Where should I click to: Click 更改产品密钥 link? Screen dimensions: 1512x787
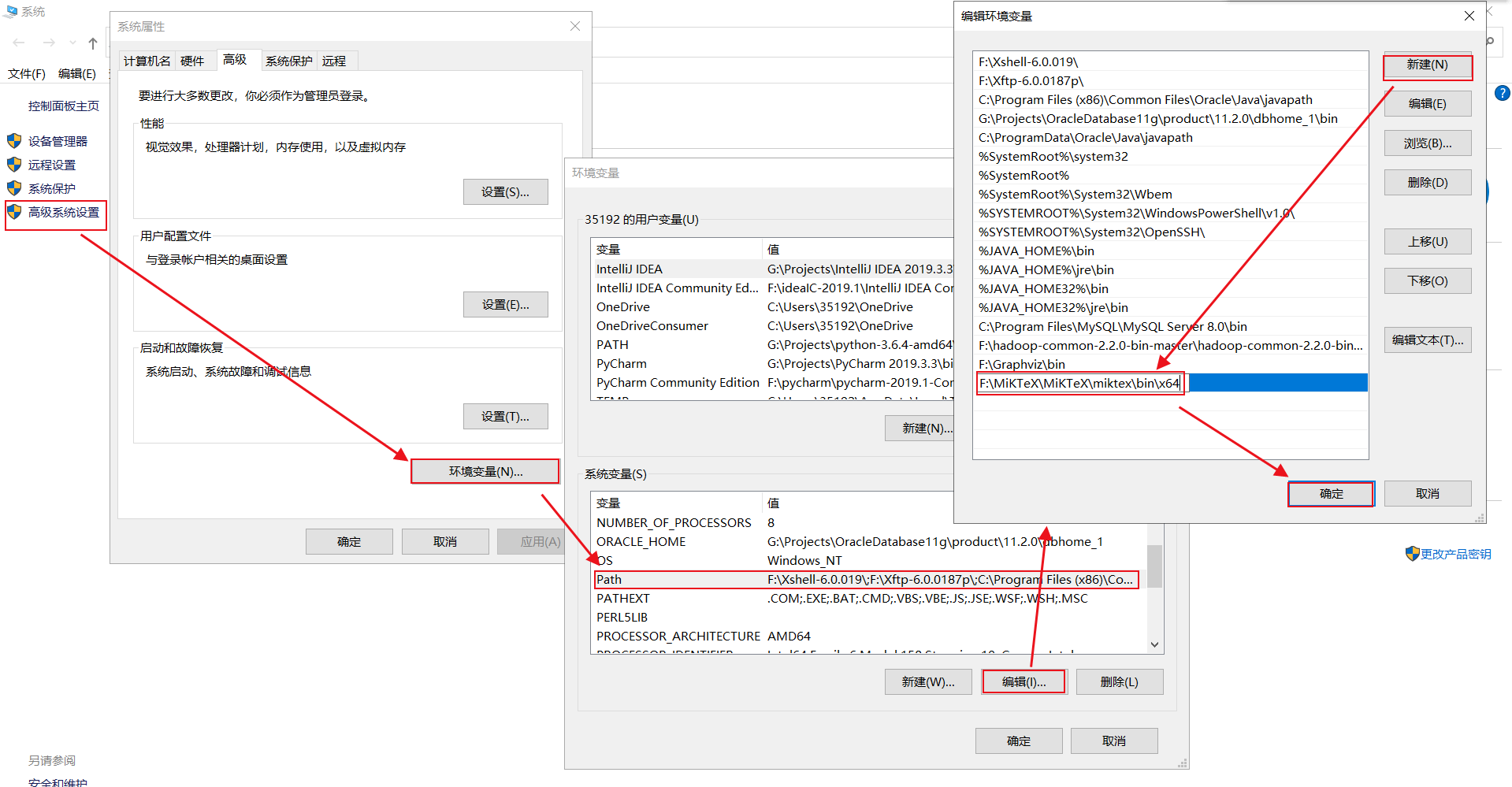point(1455,554)
